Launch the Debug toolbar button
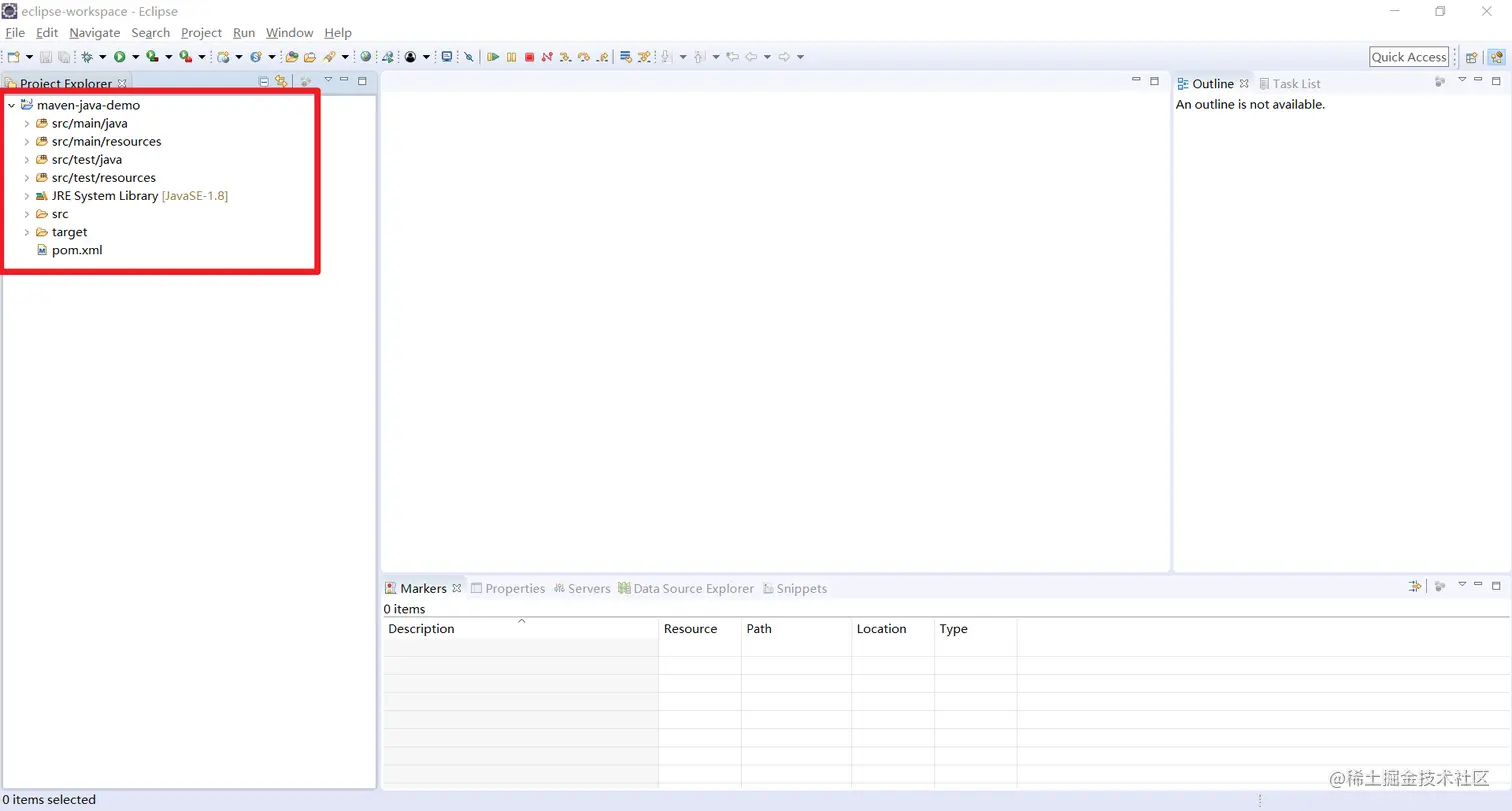This screenshot has height=811, width=1512. [87, 57]
